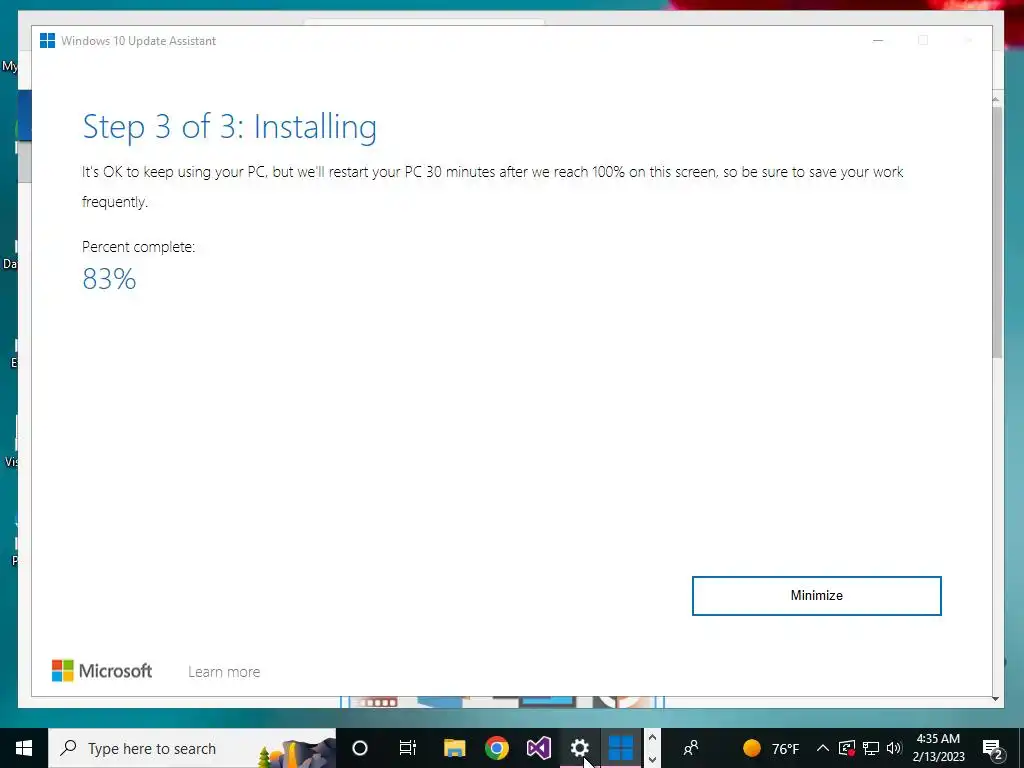Open the Windows Start menu
The height and width of the screenshot is (768, 1024).
coord(24,748)
